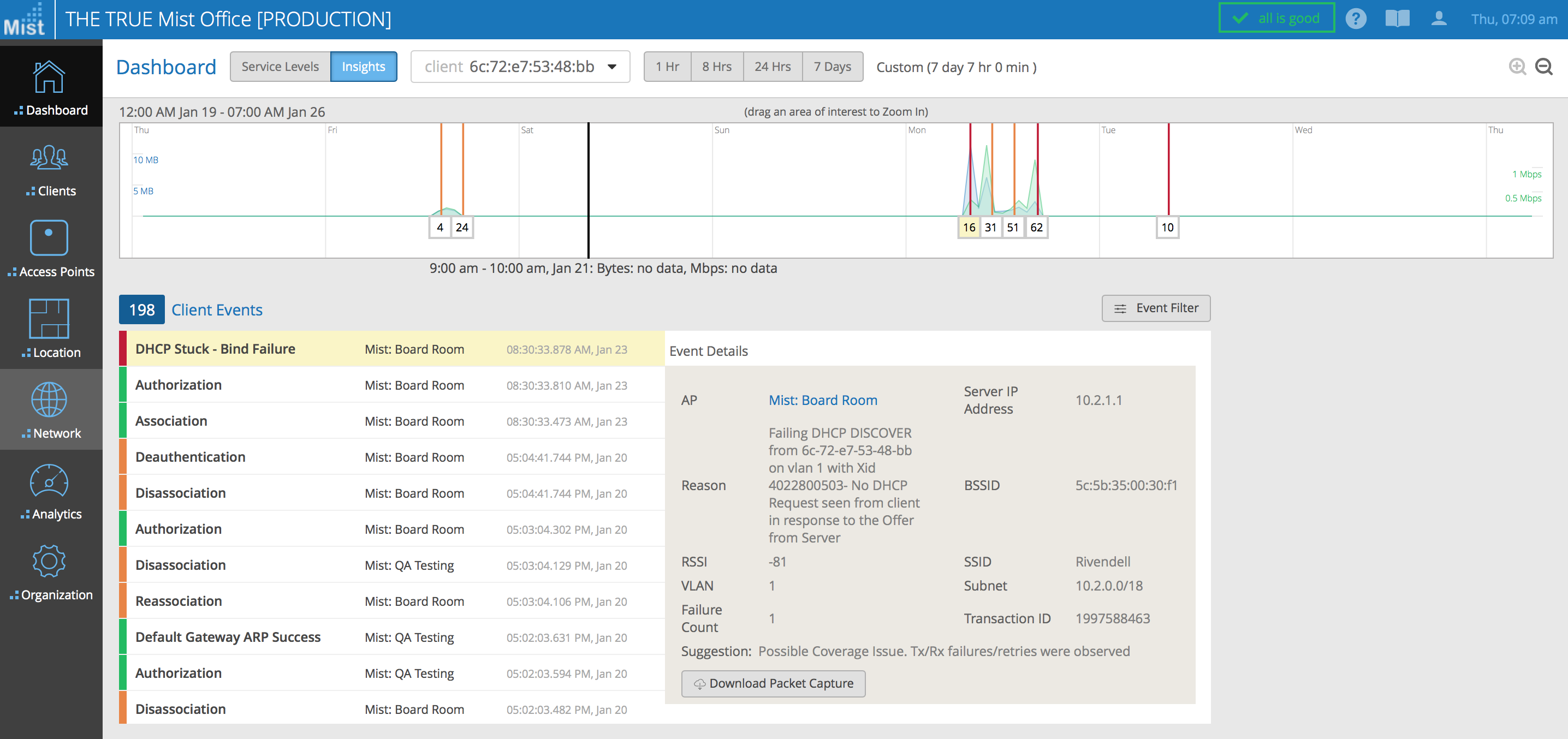This screenshot has width=1568, height=739.
Task: Select the 7 Days range tab
Action: coord(832,67)
